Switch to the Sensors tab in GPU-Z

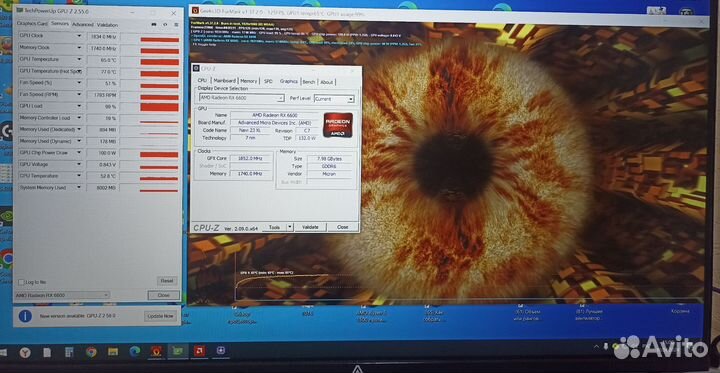(x=60, y=23)
